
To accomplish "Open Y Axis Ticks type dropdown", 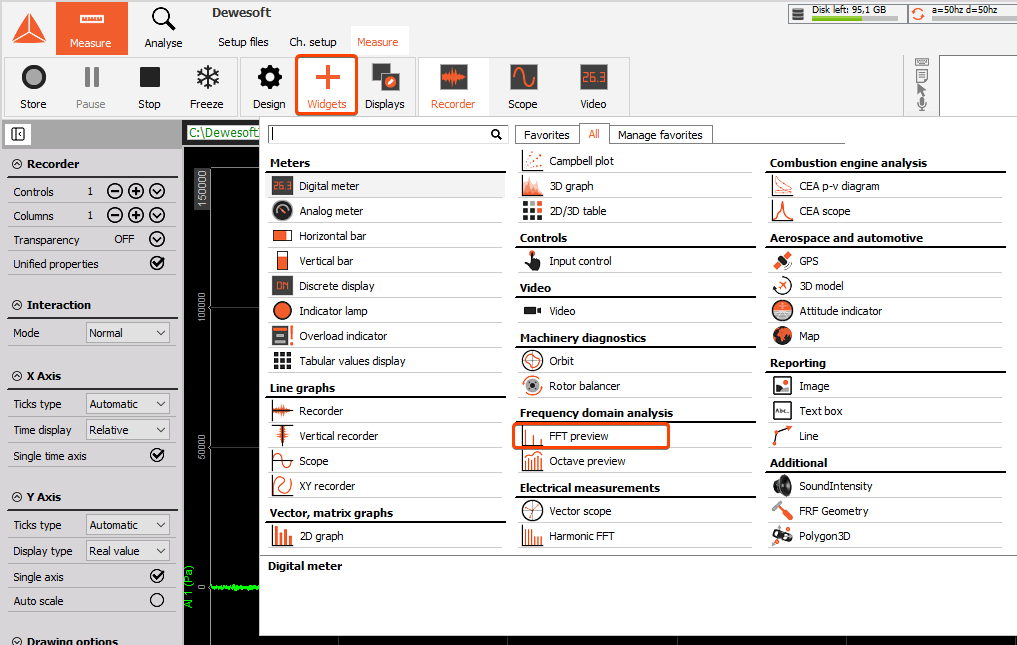I will pos(128,524).
